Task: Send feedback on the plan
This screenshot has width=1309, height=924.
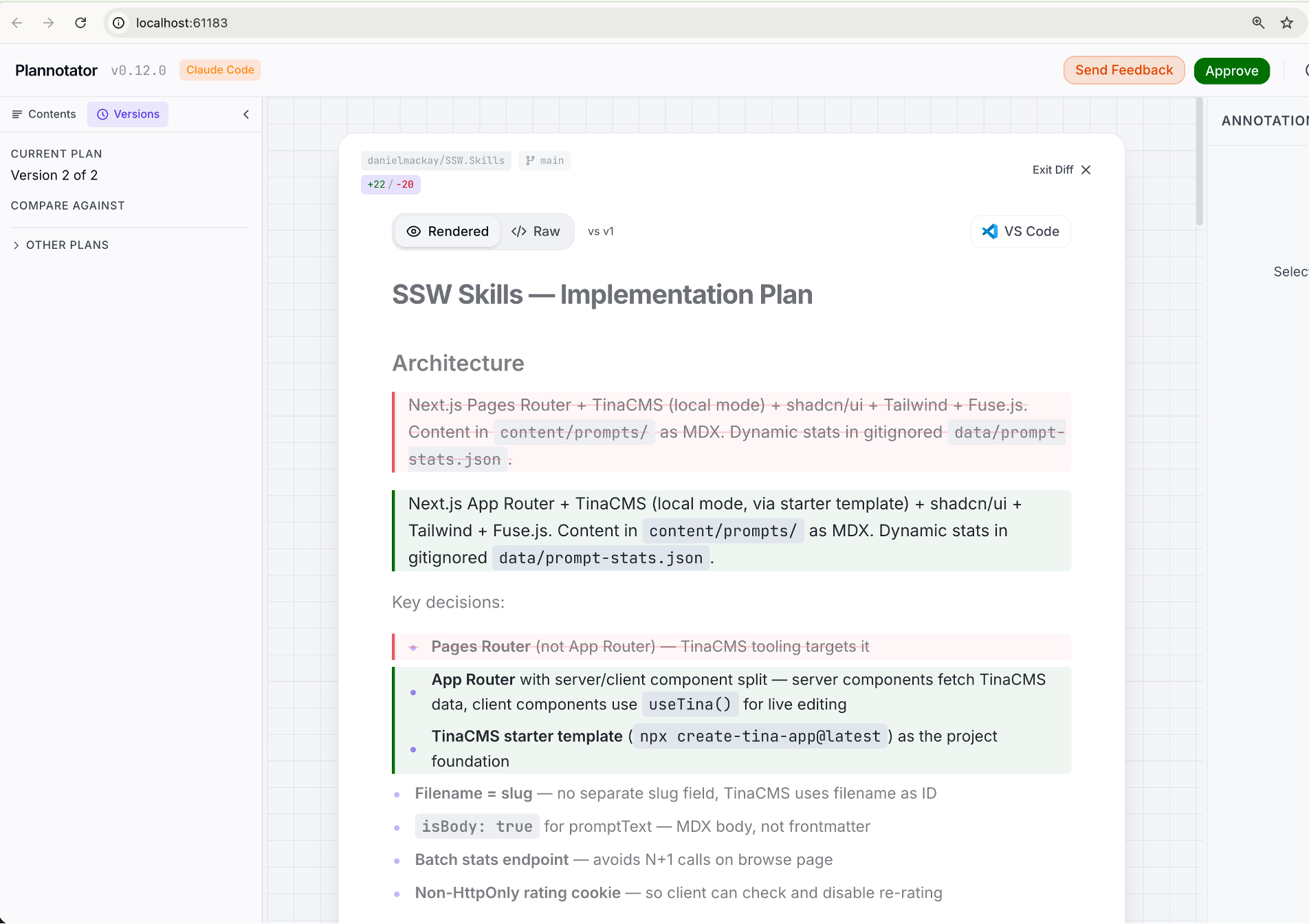Action: (1123, 70)
